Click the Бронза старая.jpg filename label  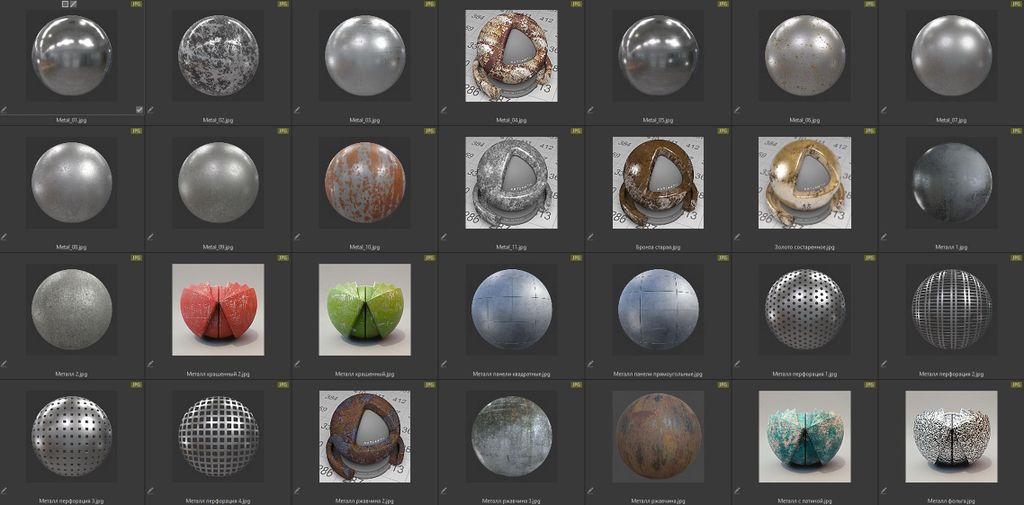click(x=657, y=247)
